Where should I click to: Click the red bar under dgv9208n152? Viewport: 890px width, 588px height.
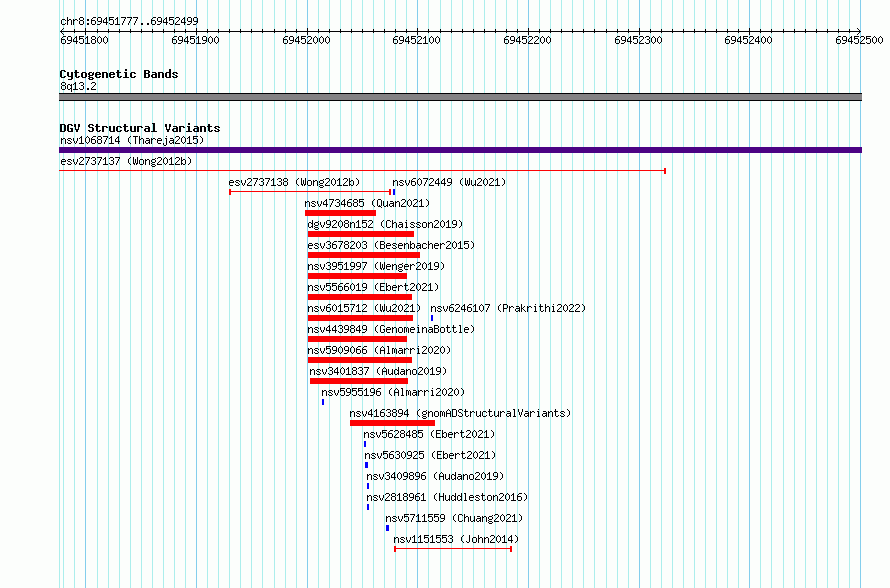point(361,234)
